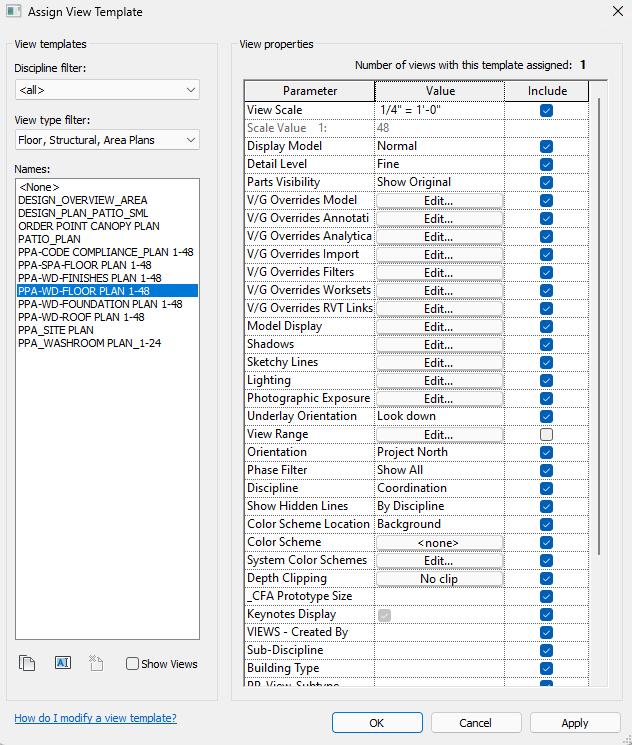
Task: Enable Include checkbox for View Range
Action: (546, 434)
